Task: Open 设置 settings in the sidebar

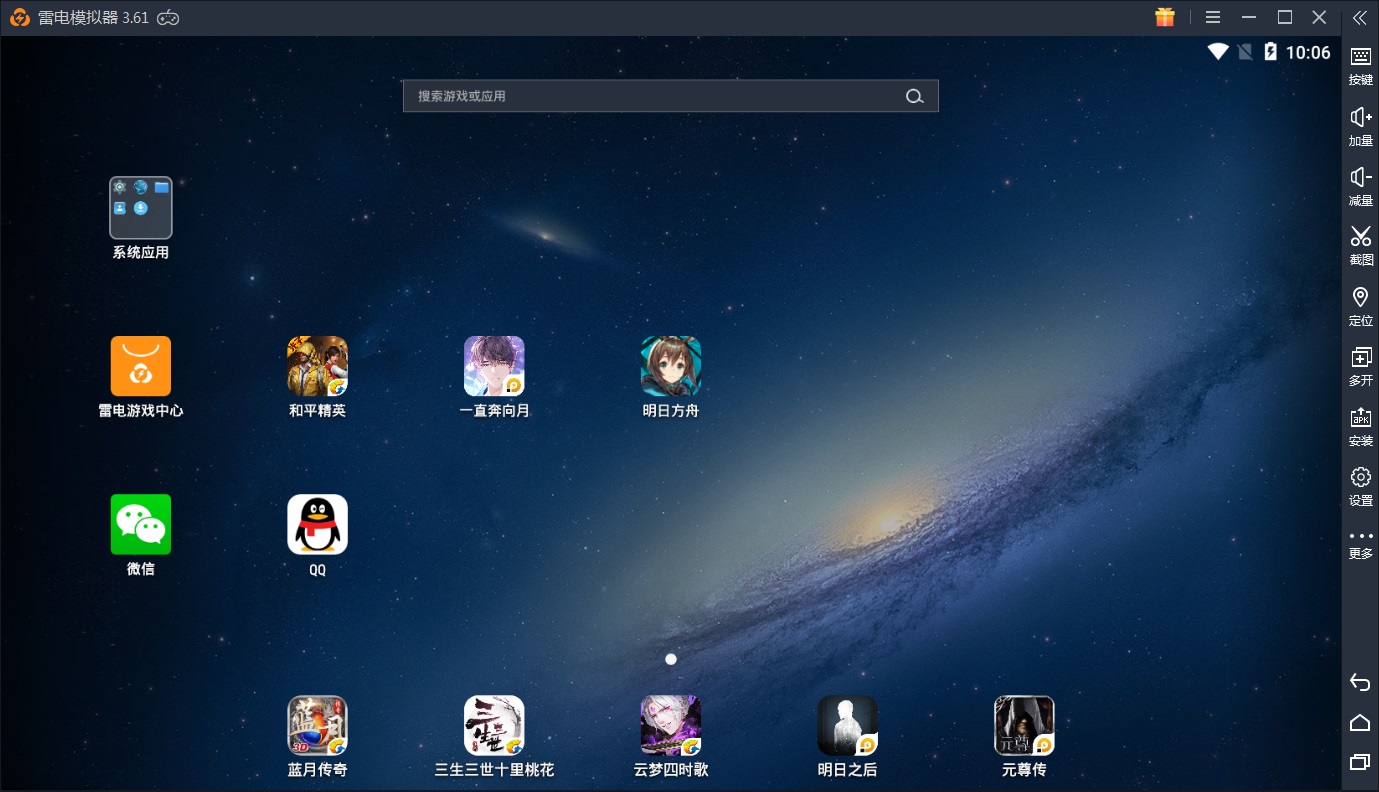Action: [1360, 484]
